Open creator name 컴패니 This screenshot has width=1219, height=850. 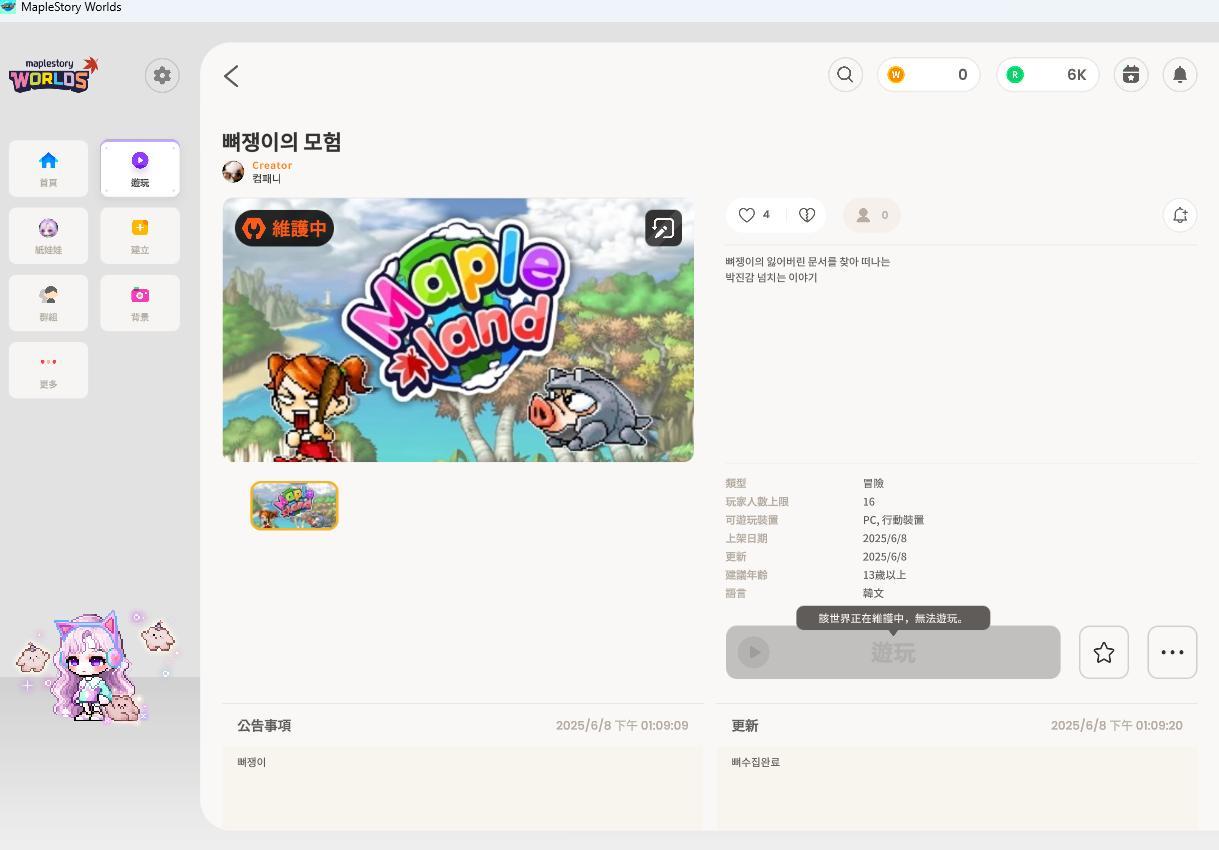pos(266,179)
